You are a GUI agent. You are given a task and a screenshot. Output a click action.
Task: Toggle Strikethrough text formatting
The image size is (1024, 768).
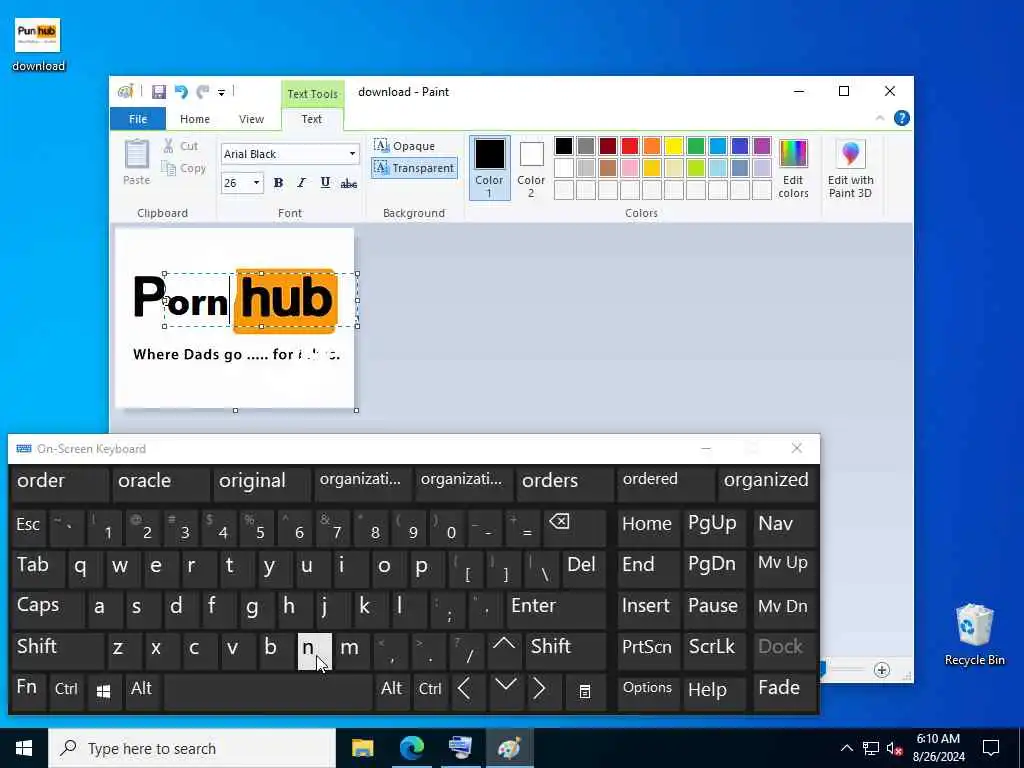349,183
